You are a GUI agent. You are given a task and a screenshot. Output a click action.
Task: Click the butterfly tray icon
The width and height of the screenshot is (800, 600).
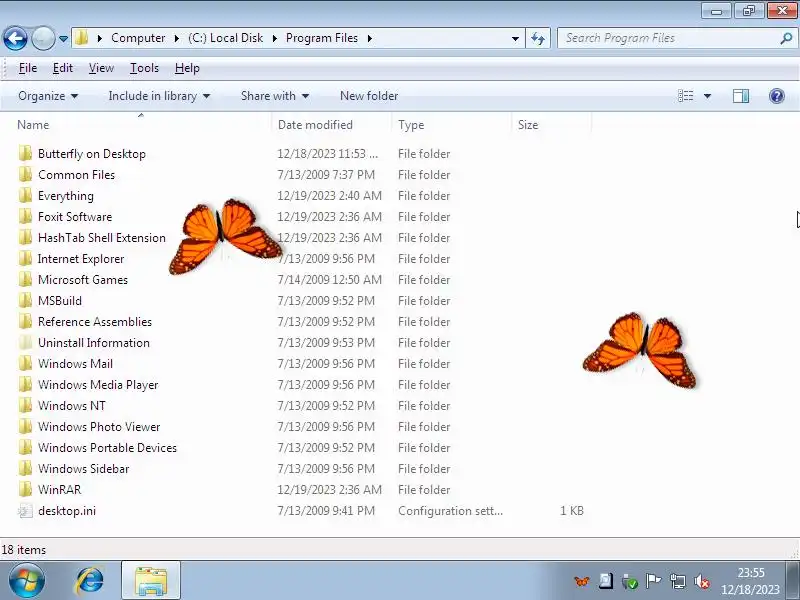581,581
